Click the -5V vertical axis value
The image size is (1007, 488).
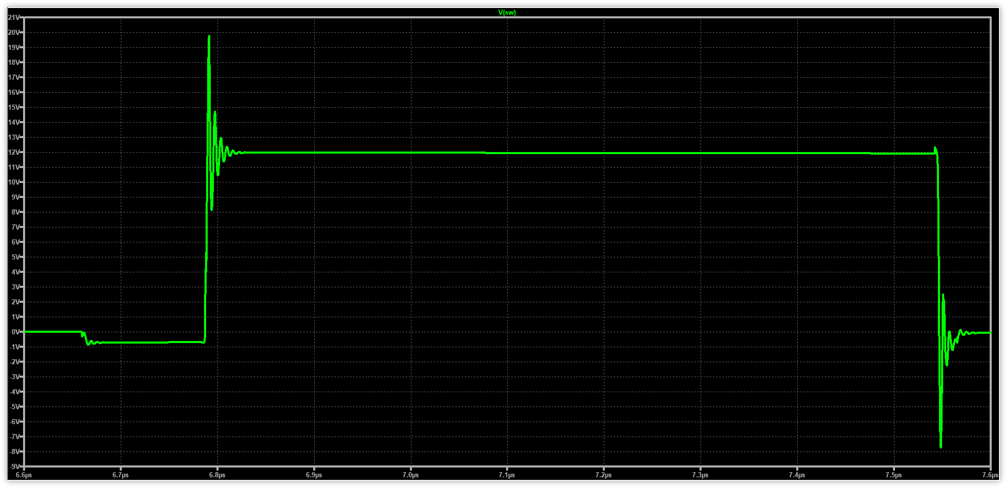click(x=15, y=406)
